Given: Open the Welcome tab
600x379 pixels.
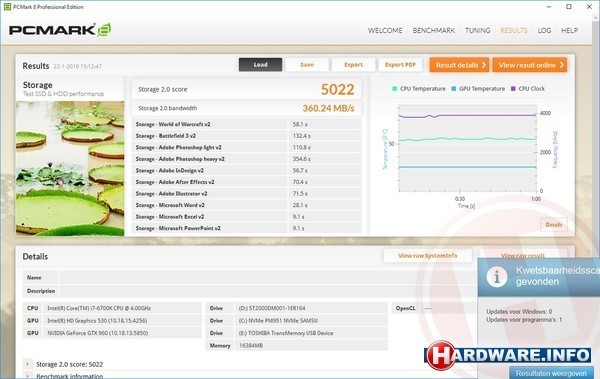Looking at the screenshot, I should (385, 31).
